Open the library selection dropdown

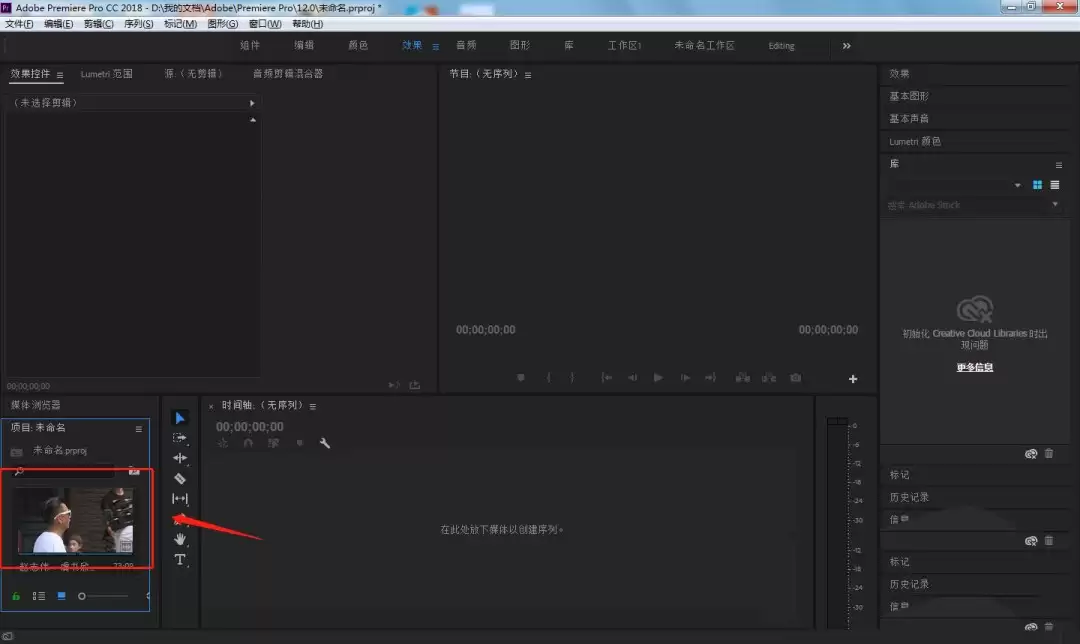coord(1017,185)
